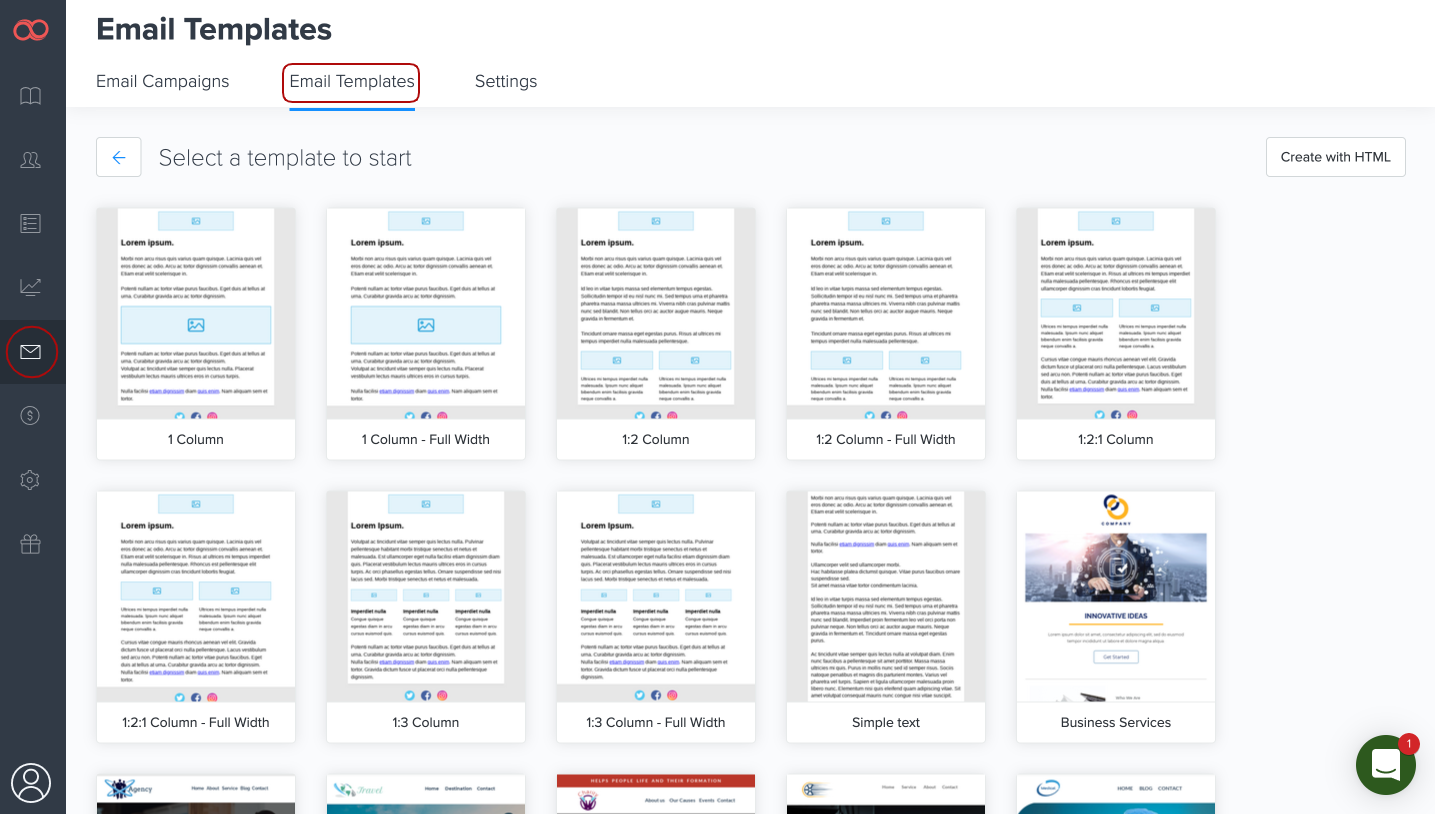Screen dimensions: 1435x814
Task: Click the list form sidebar icon
Action: coord(31,223)
